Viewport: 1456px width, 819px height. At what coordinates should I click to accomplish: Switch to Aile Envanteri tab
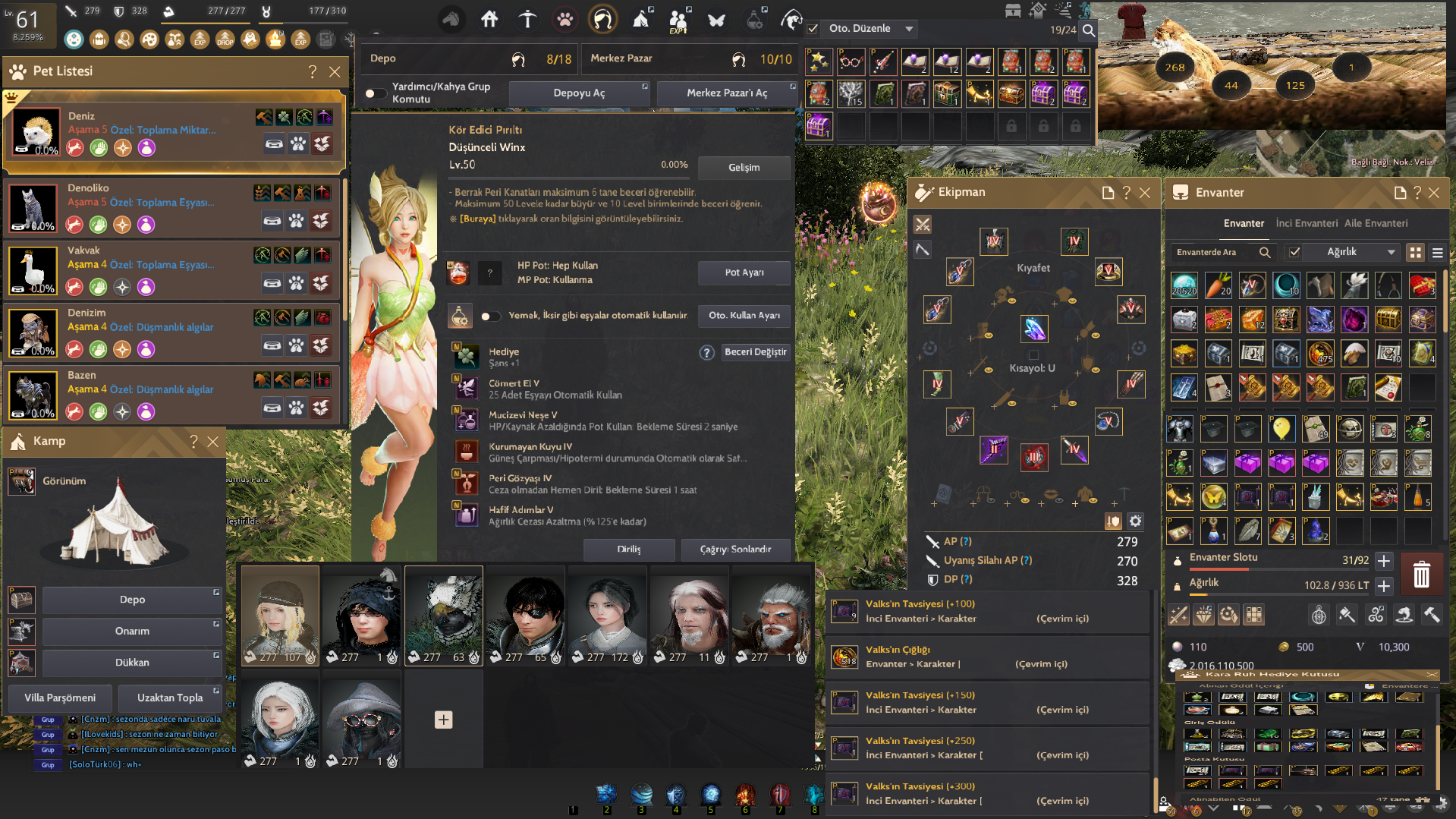[1376, 223]
